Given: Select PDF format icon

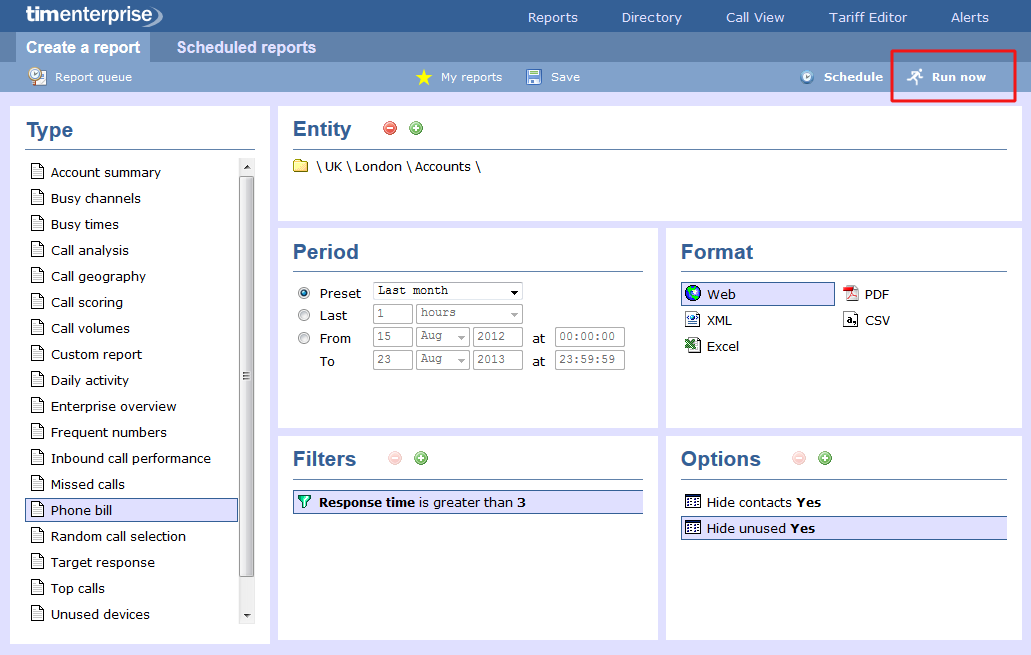Looking at the screenshot, I should coord(851,294).
